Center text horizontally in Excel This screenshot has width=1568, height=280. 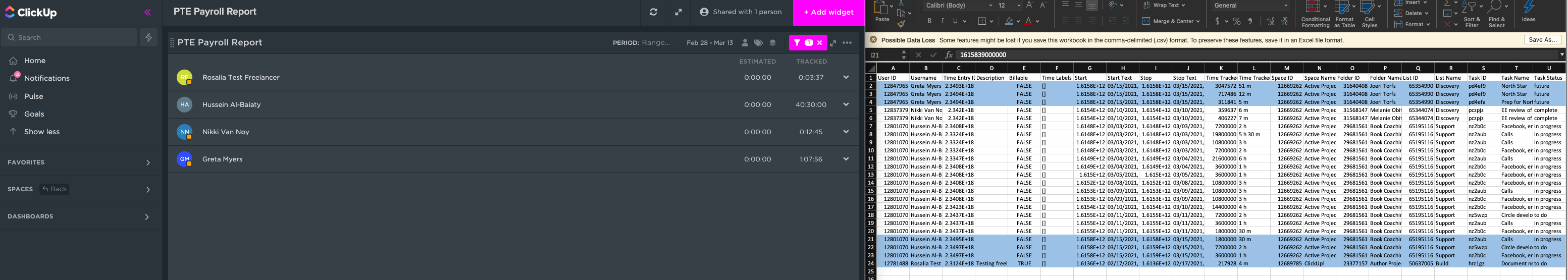coord(1079,21)
